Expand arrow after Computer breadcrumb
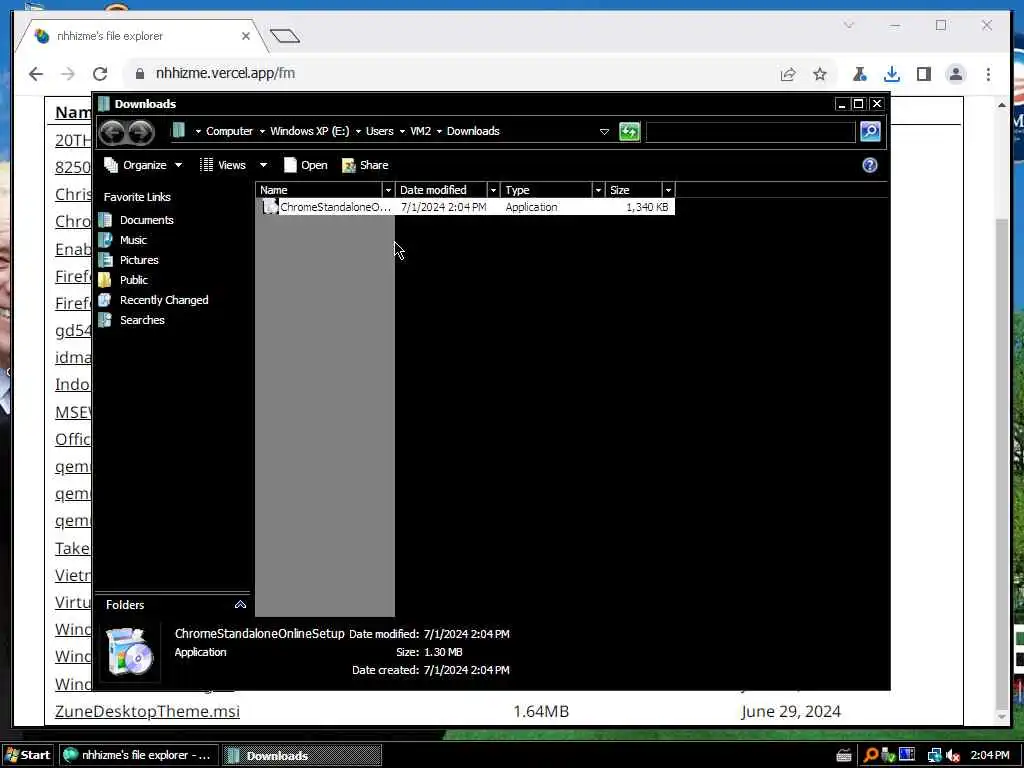 pos(262,131)
